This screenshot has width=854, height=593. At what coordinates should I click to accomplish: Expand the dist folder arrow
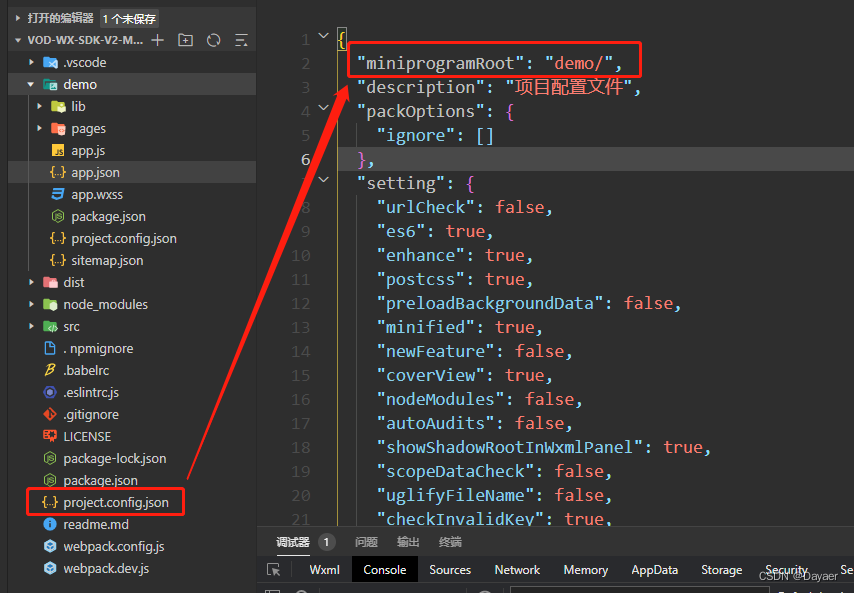(31, 283)
